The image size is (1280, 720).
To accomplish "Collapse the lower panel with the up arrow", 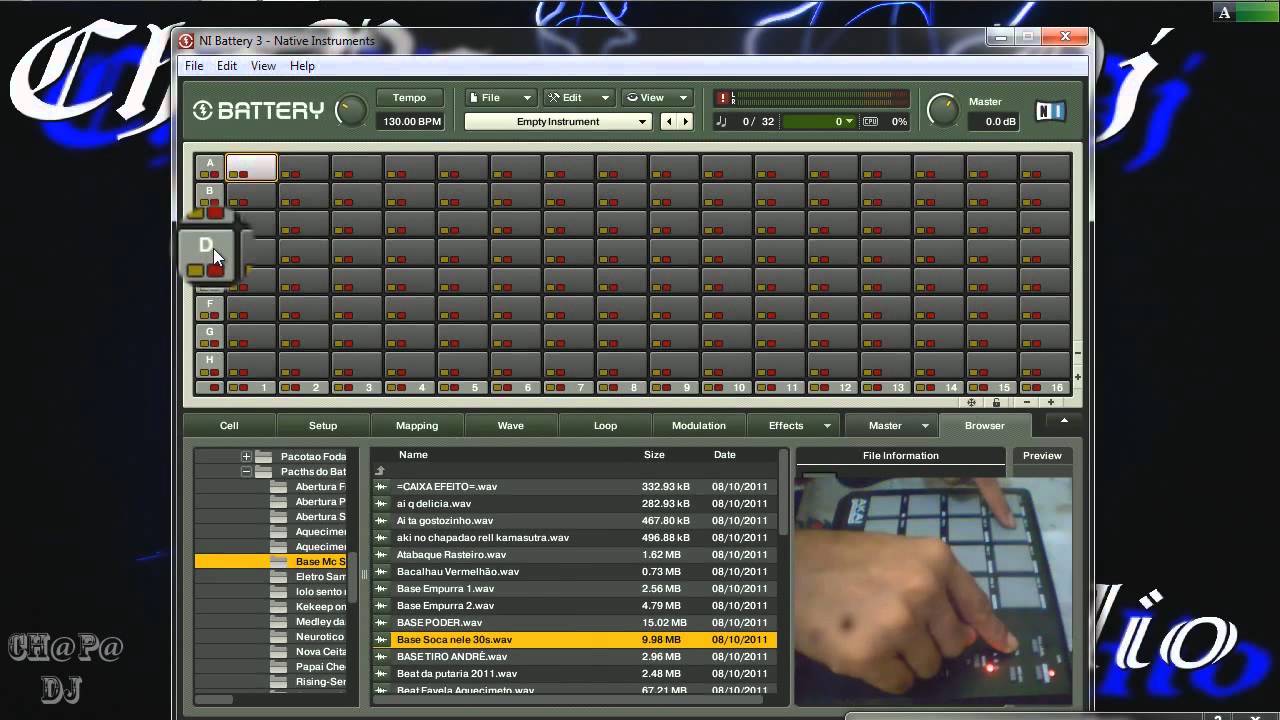I will click(x=1064, y=421).
